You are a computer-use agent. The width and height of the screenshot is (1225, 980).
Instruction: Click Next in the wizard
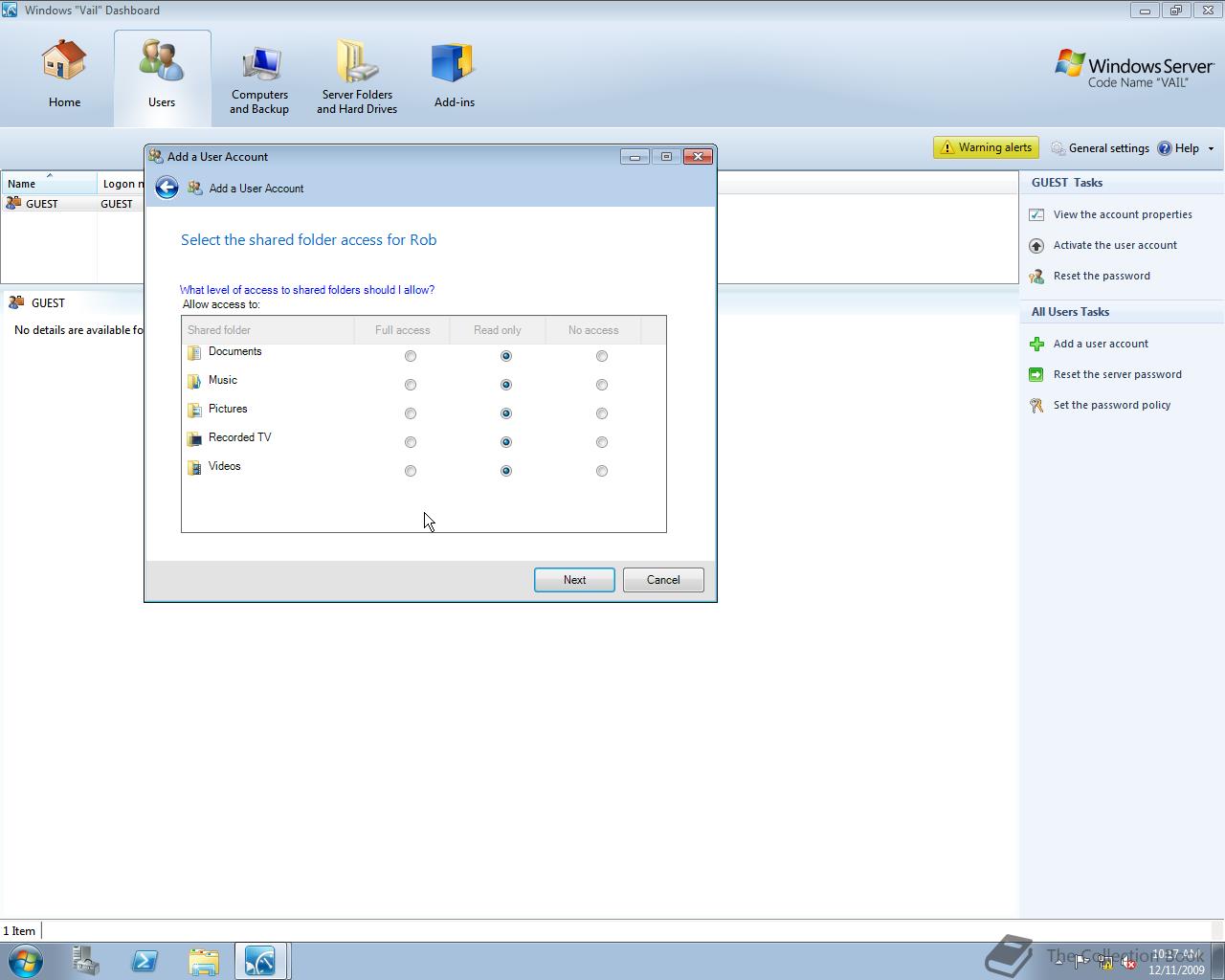[574, 580]
